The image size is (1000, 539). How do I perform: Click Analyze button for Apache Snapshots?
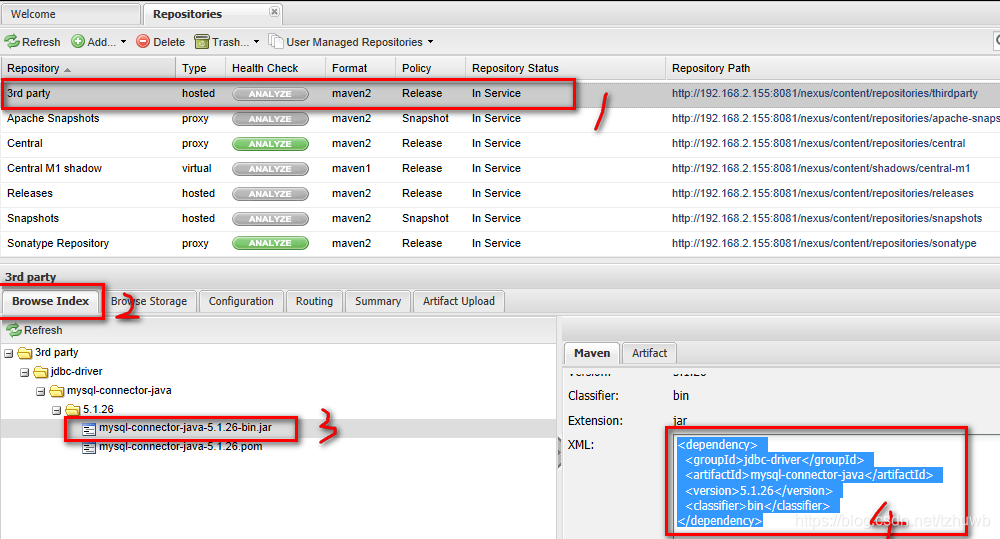270,119
